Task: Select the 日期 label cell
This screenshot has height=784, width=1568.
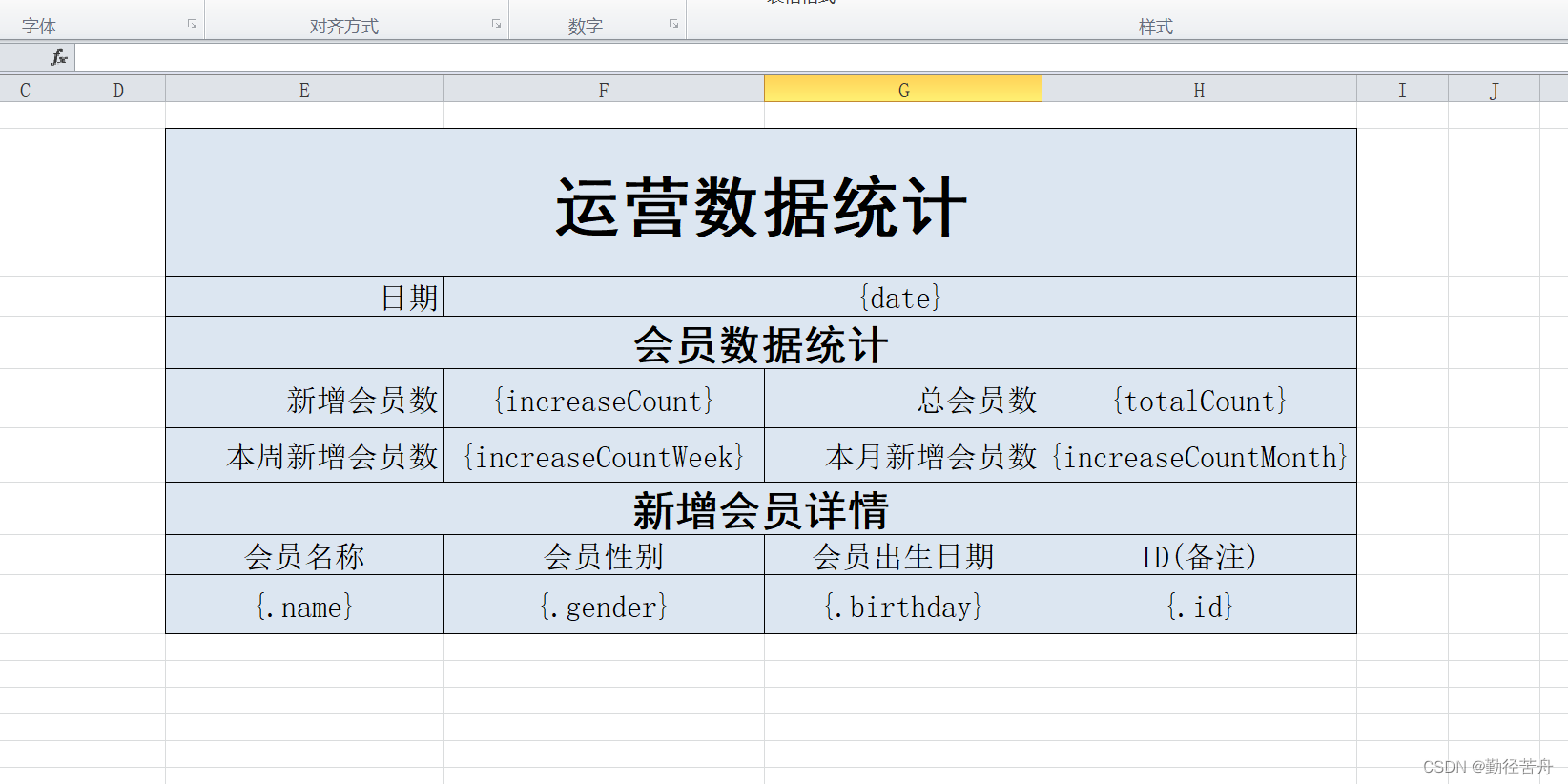Action: (x=304, y=297)
